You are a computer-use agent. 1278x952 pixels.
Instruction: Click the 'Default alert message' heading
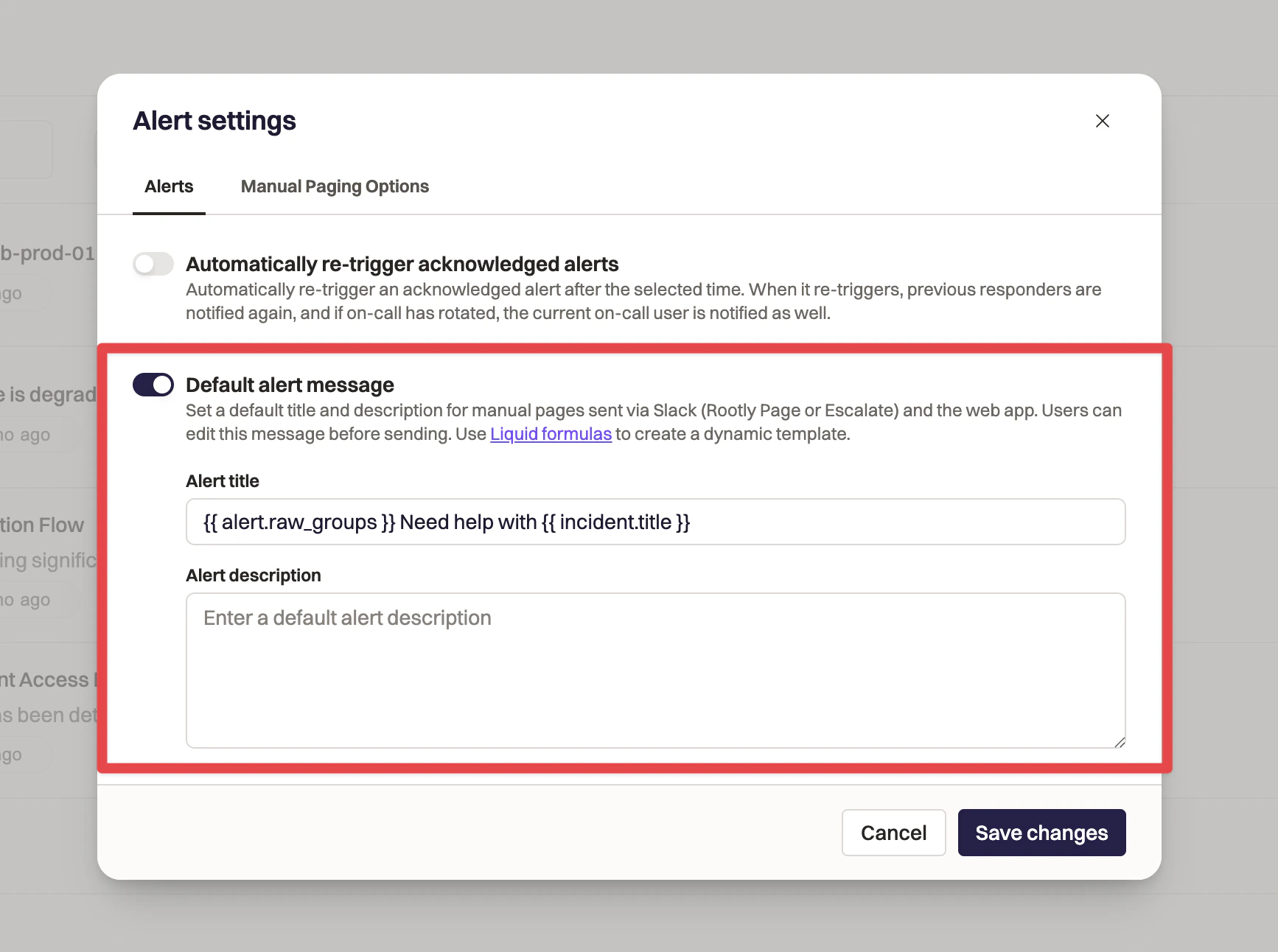290,385
